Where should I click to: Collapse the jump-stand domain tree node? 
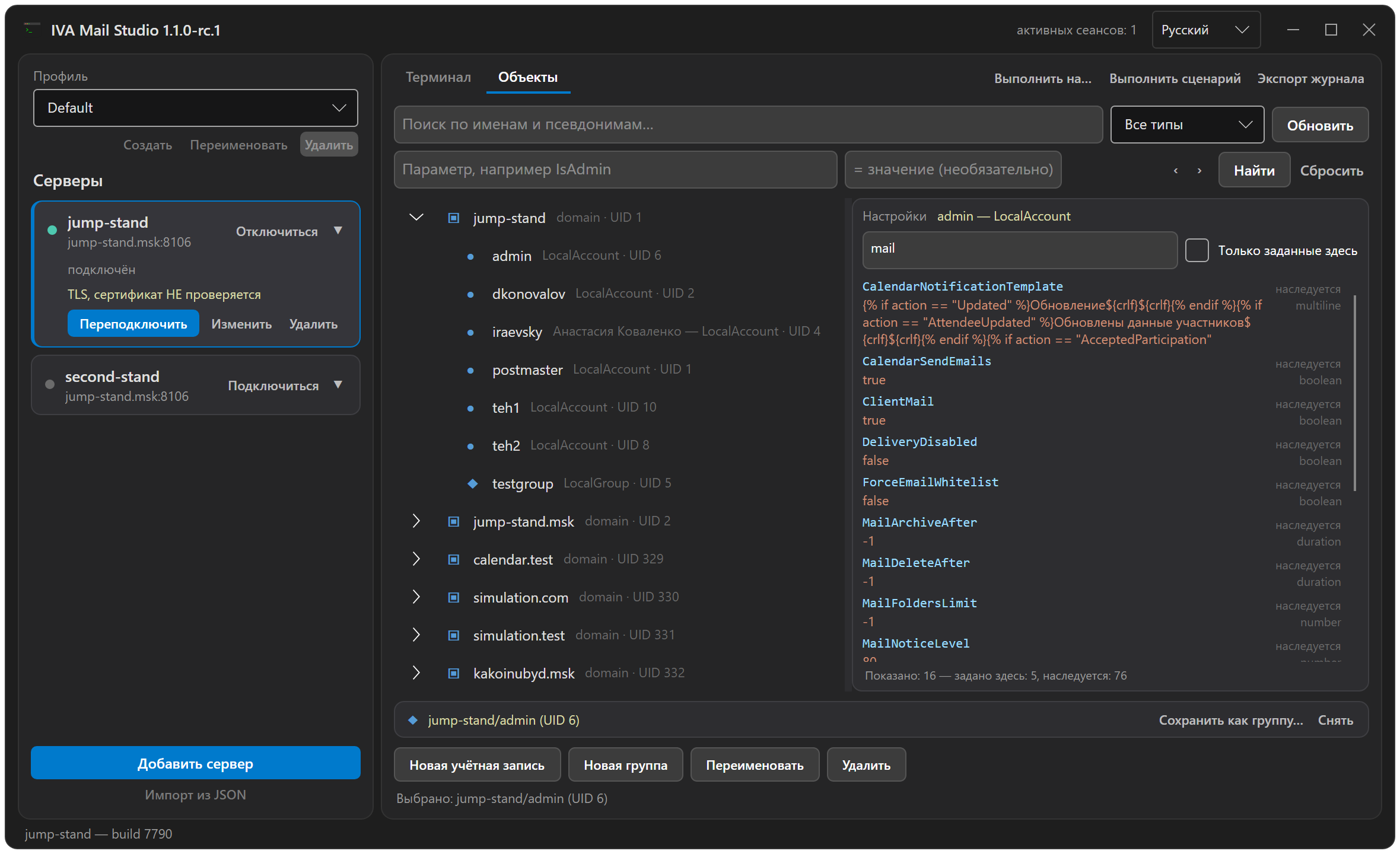(x=416, y=218)
